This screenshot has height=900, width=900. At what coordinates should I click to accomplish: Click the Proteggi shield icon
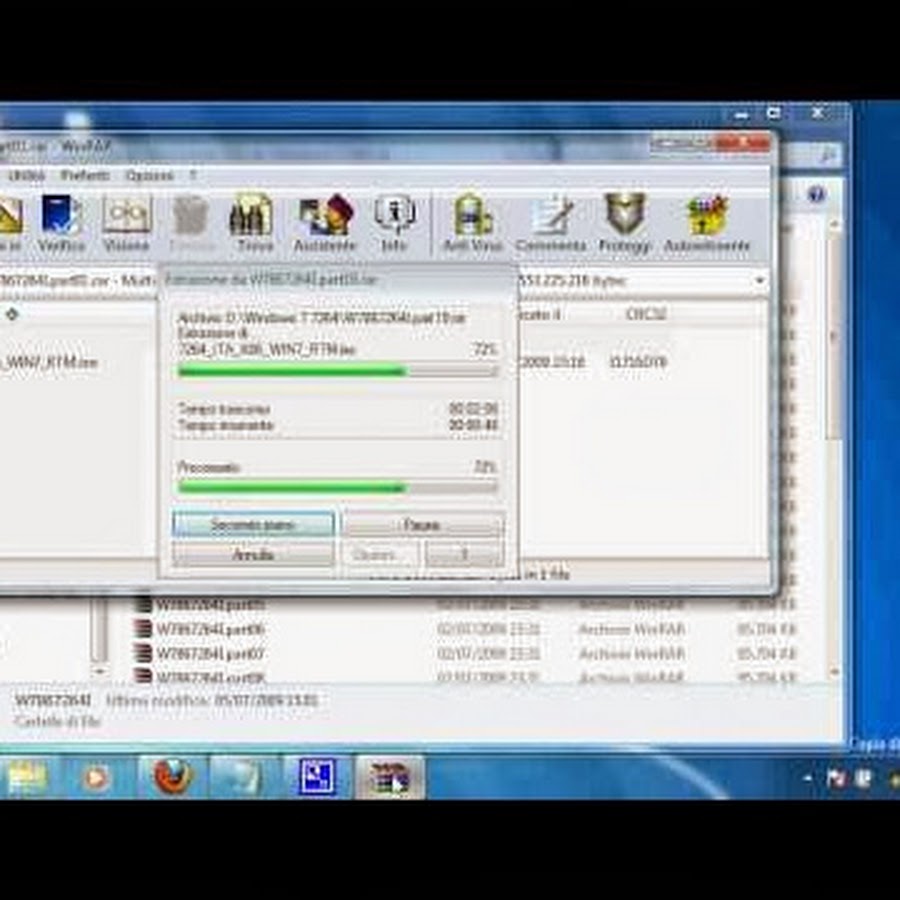625,223
